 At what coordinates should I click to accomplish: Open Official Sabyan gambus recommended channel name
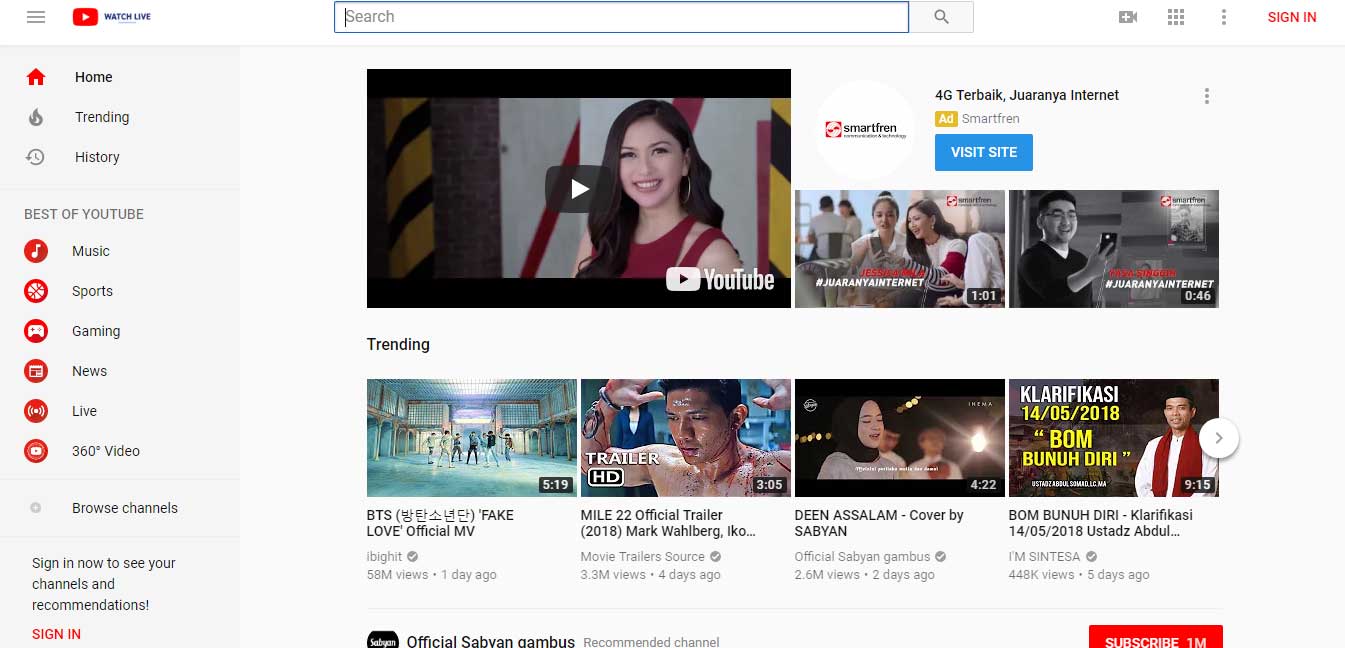(490, 641)
